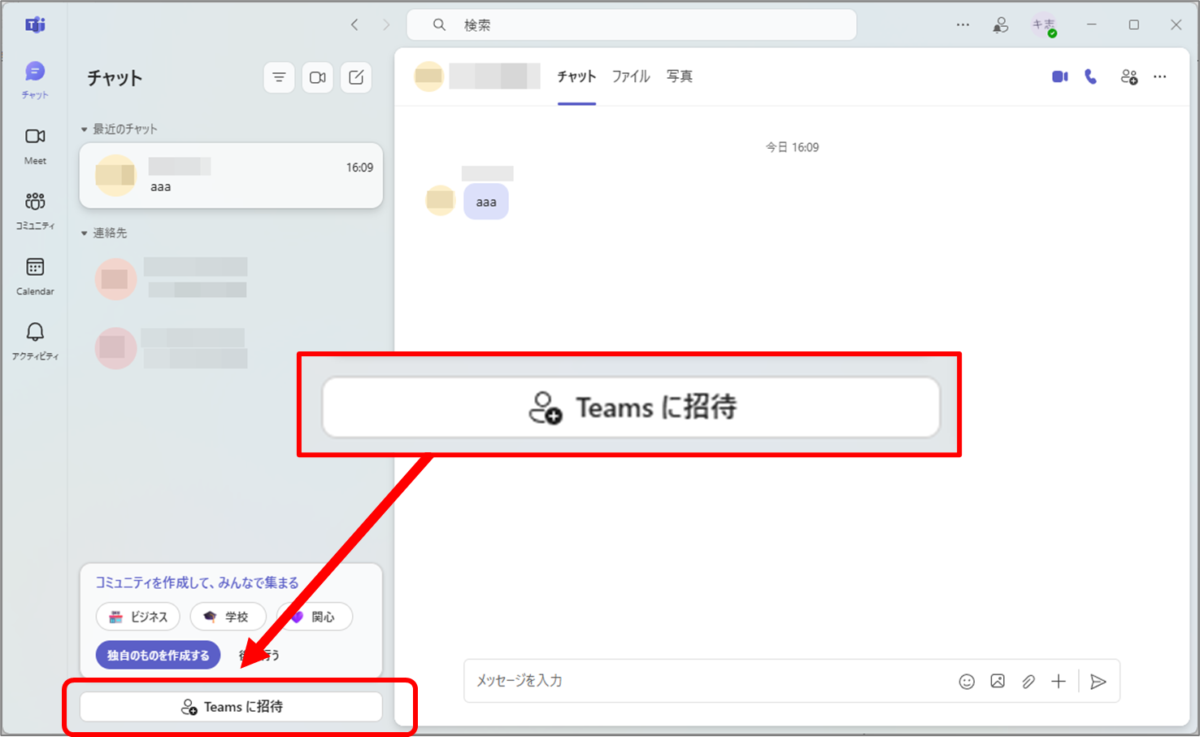Switch to the チャット tab in conversation header
The image size is (1200, 737).
576,77
